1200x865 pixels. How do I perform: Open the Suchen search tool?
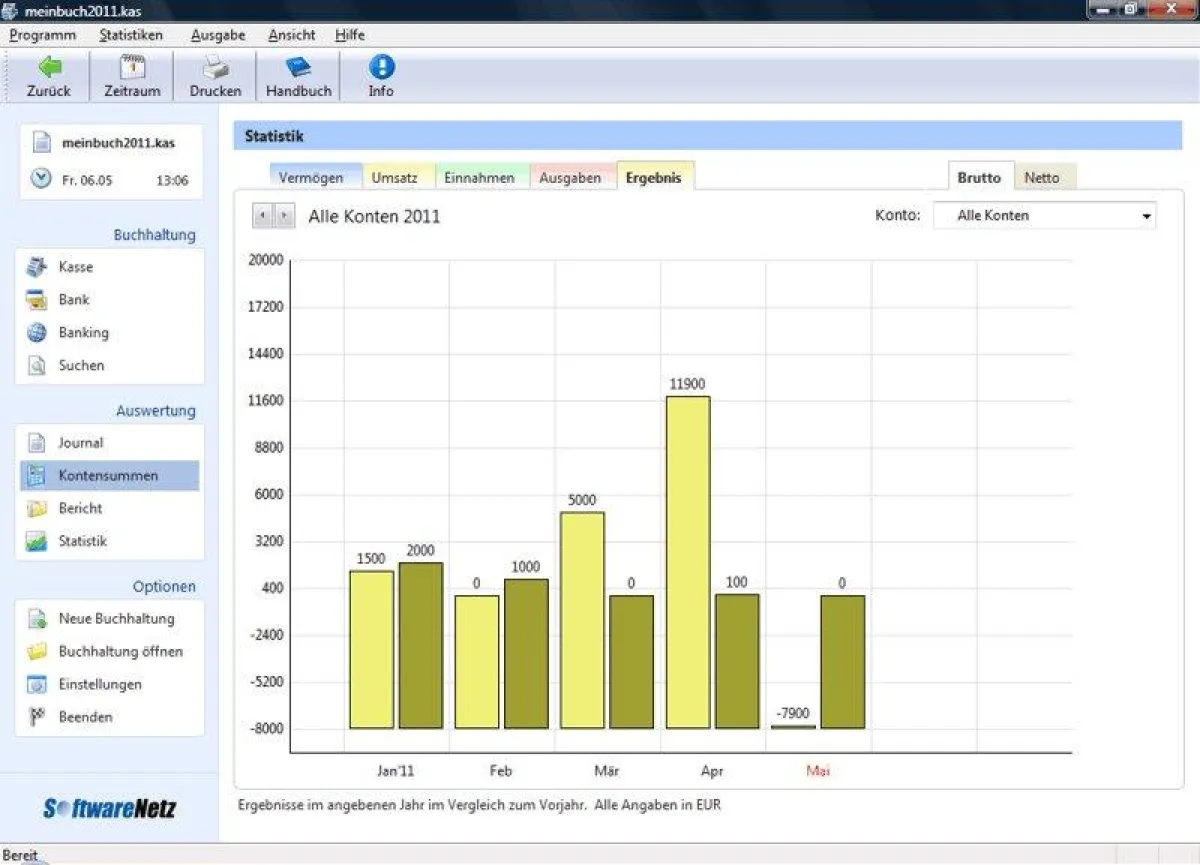[79, 365]
